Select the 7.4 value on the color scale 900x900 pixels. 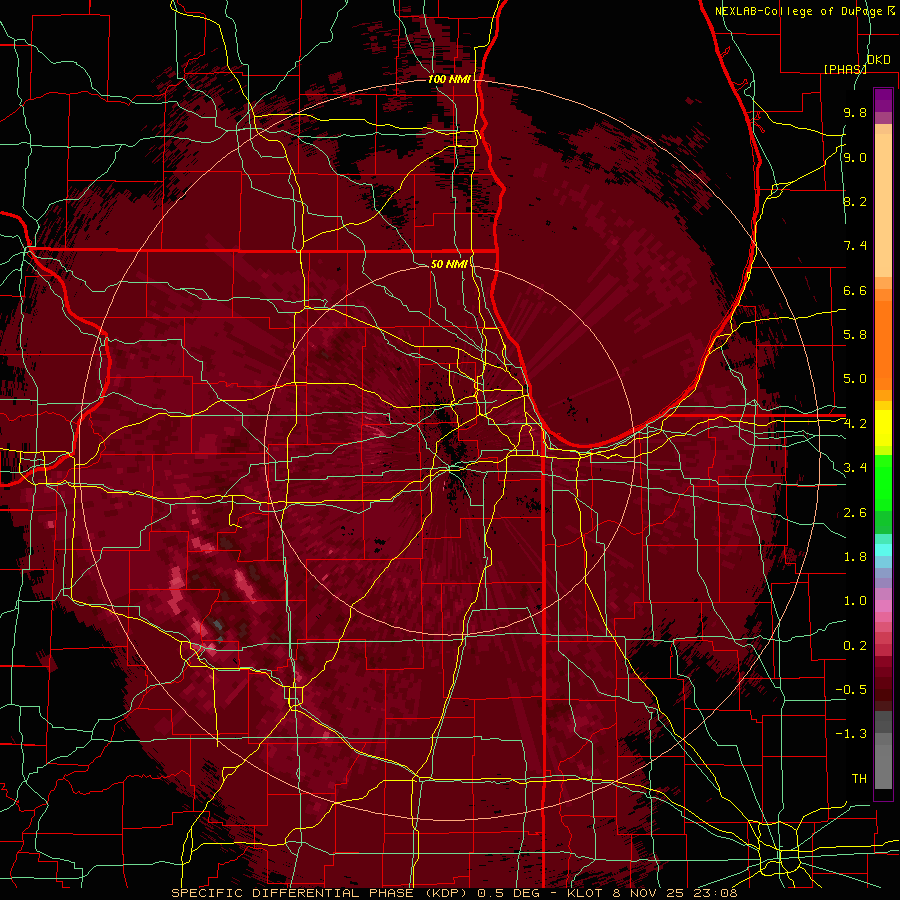point(855,246)
